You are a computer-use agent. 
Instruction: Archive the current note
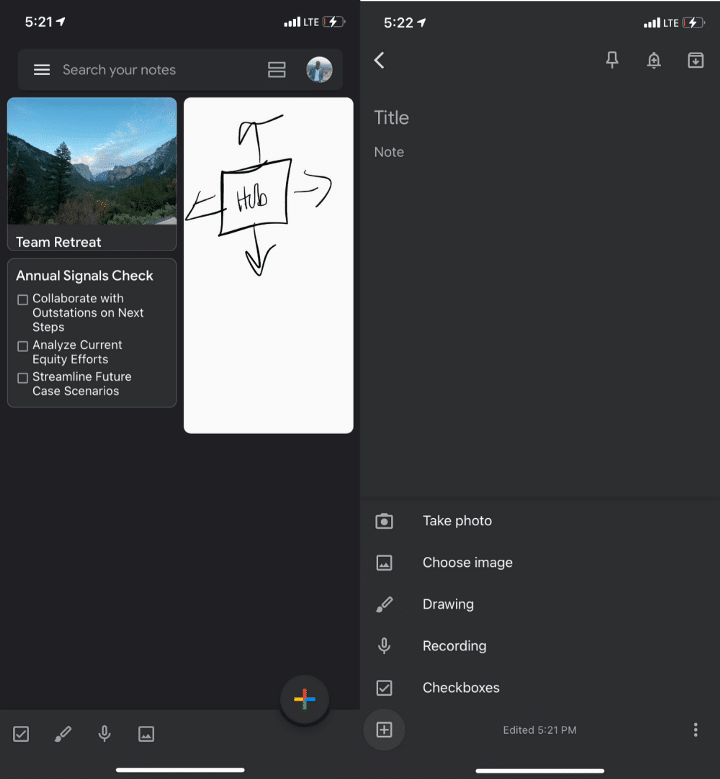tap(696, 60)
